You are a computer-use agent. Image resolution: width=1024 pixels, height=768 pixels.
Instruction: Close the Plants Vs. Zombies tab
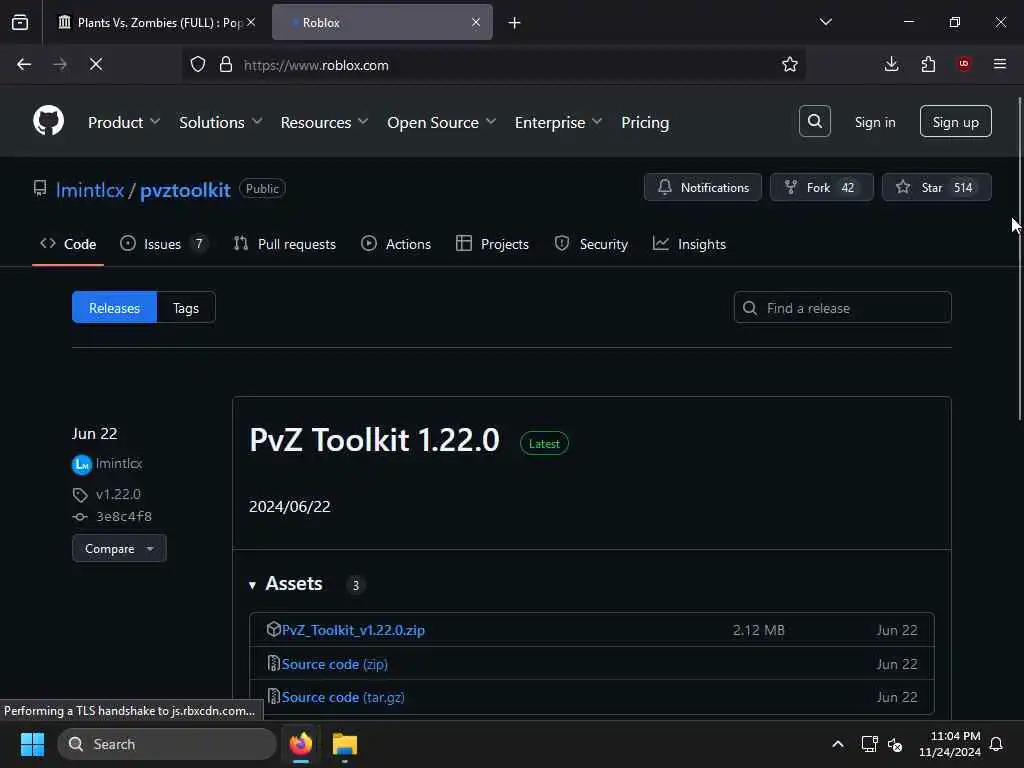pos(251,22)
